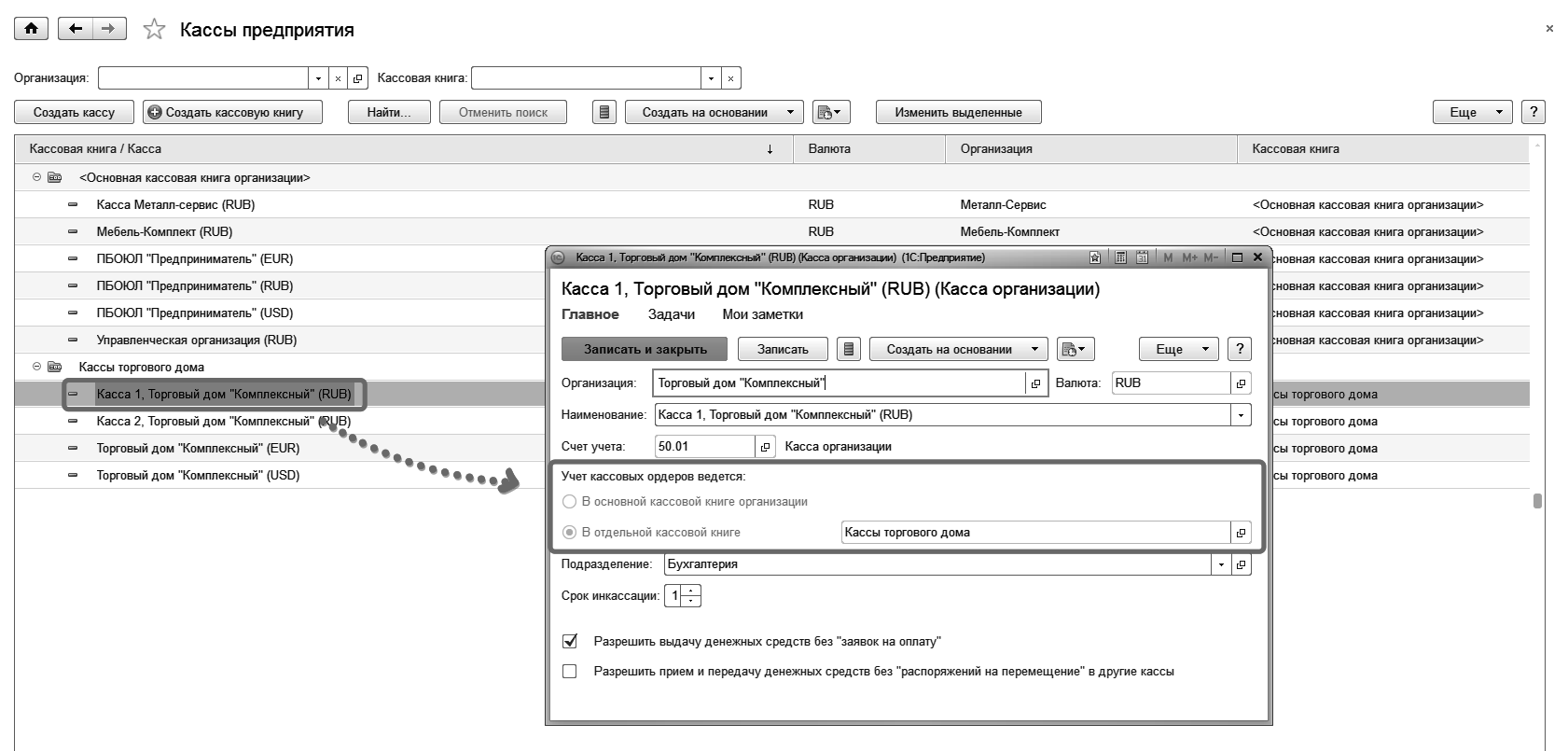The height and width of the screenshot is (751, 1568).
Task: Click the Записать button
Action: (x=783, y=350)
